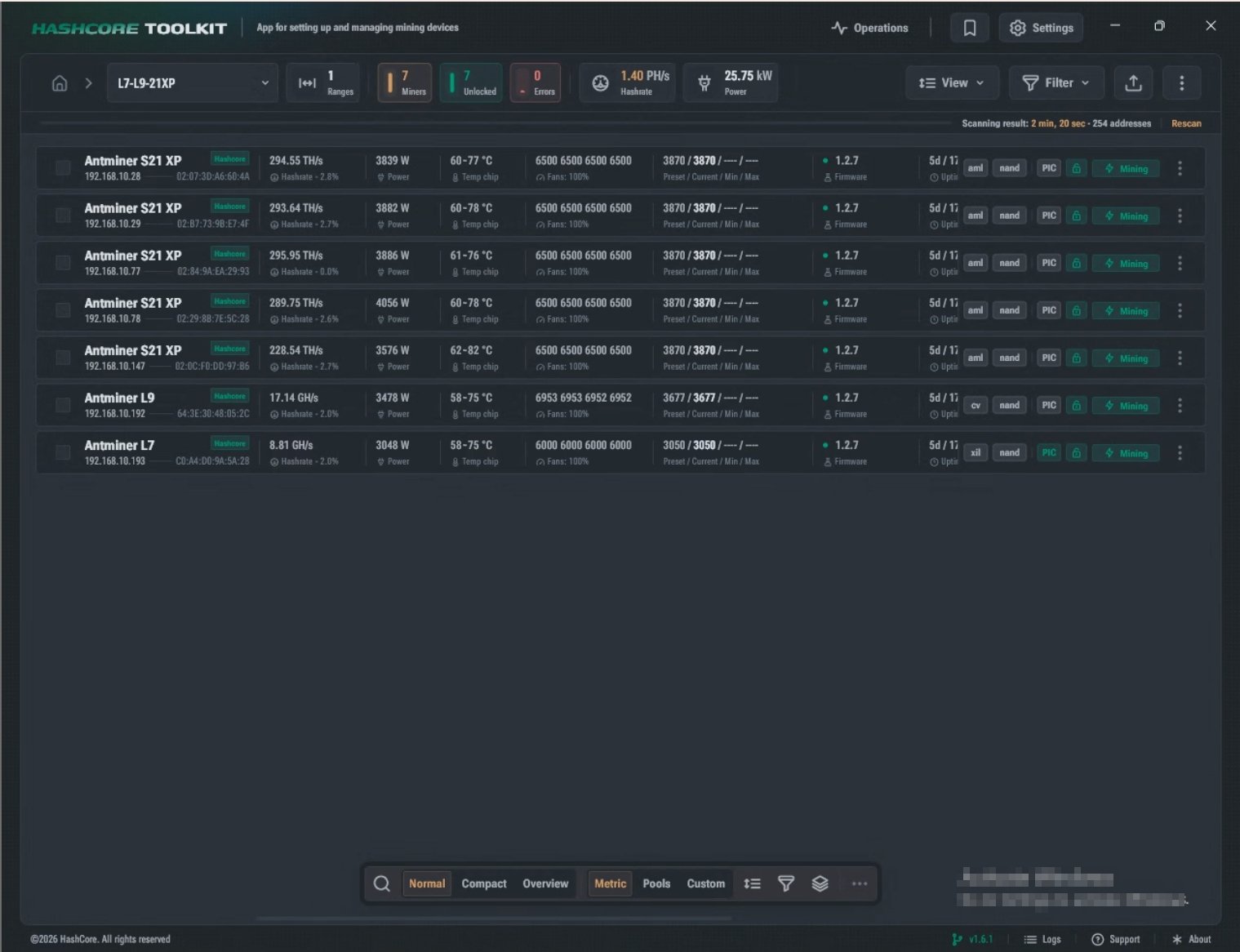Click Mining status for 192.168.10.28
Viewport: 1240px width, 952px height.
(x=1126, y=168)
